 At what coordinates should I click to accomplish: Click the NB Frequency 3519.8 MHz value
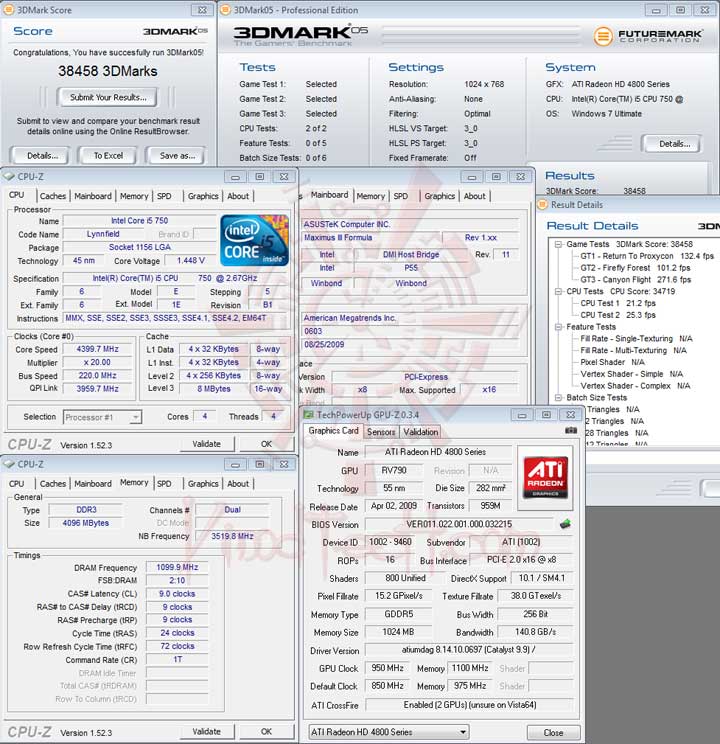coord(232,536)
